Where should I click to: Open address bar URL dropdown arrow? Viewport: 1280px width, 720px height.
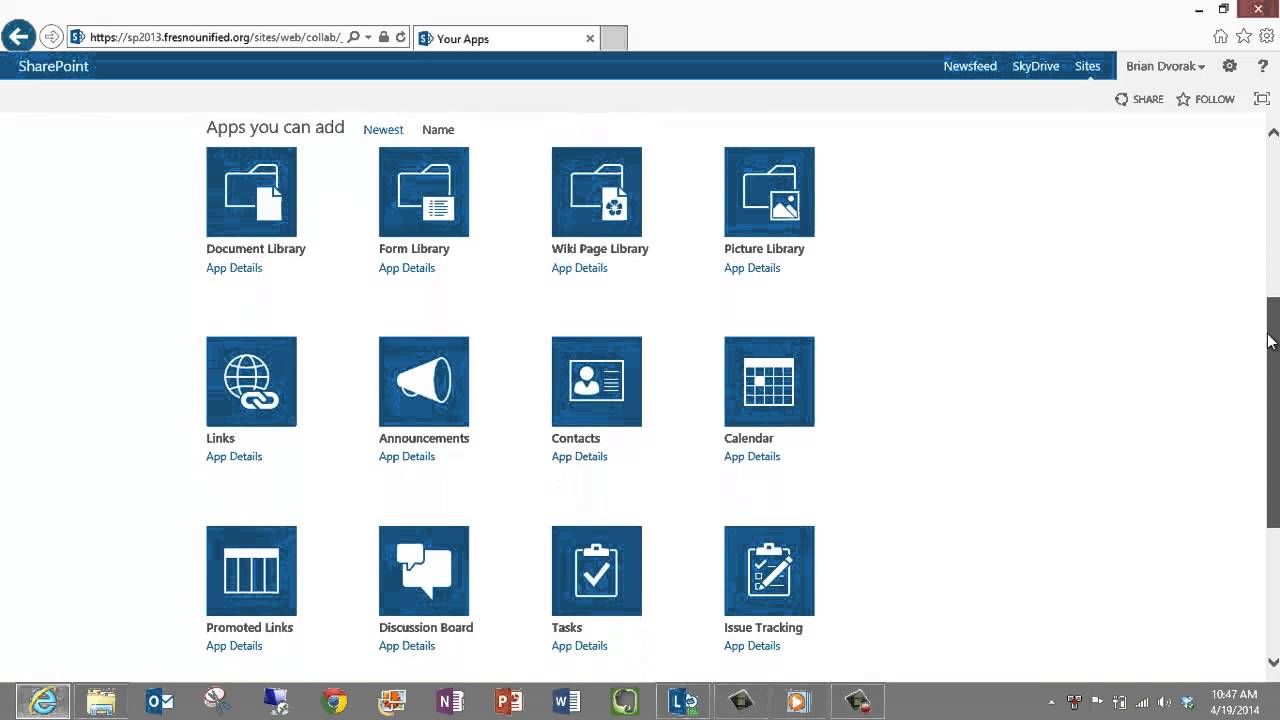tap(368, 38)
